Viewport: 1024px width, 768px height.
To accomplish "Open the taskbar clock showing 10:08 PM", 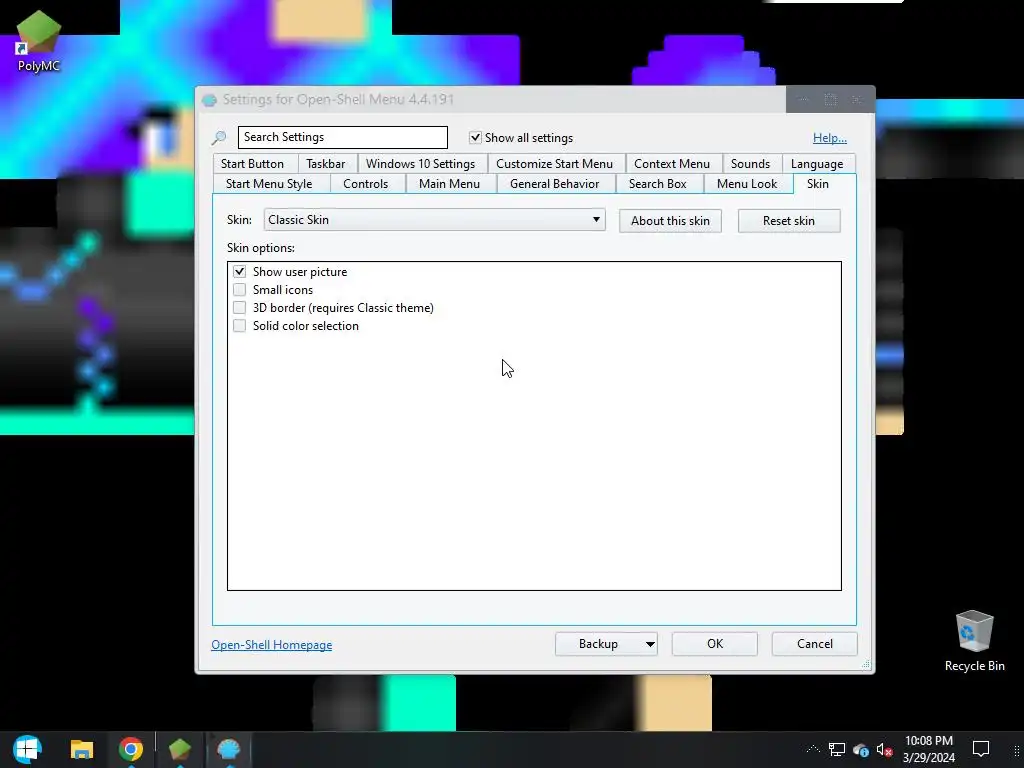I will pyautogui.click(x=929, y=749).
